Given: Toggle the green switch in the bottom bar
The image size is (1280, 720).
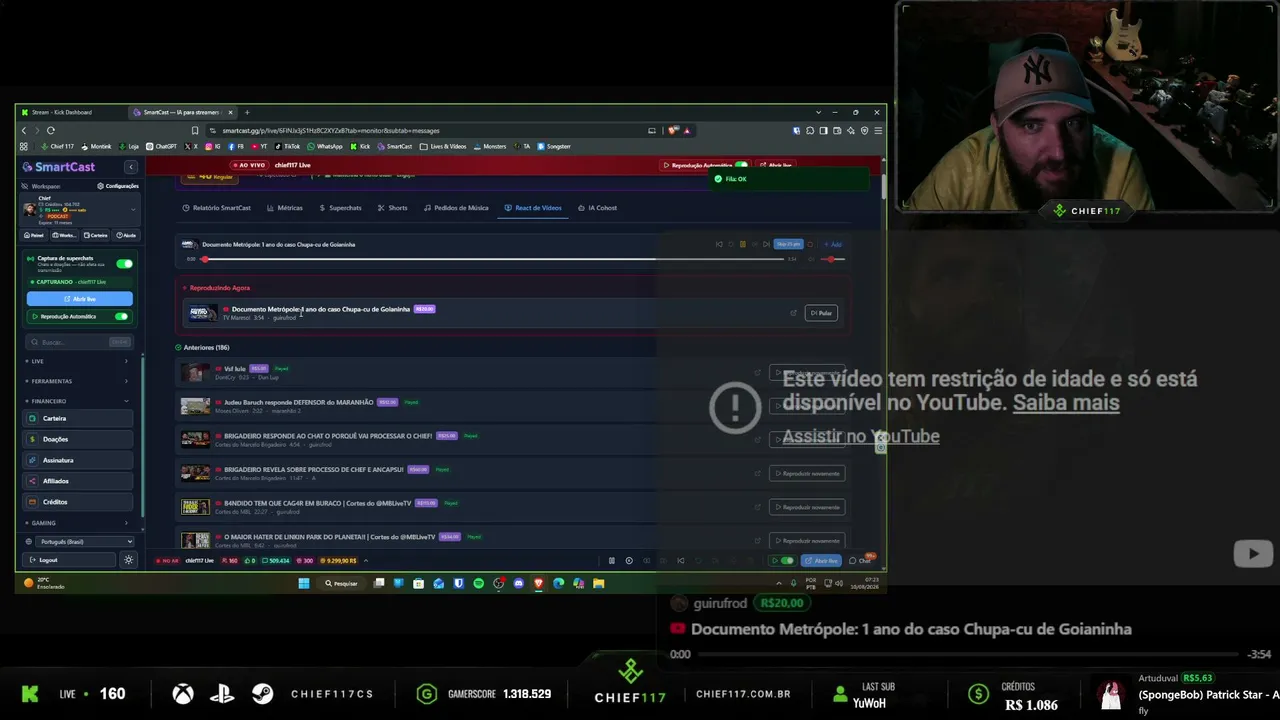Looking at the screenshot, I should [786, 560].
